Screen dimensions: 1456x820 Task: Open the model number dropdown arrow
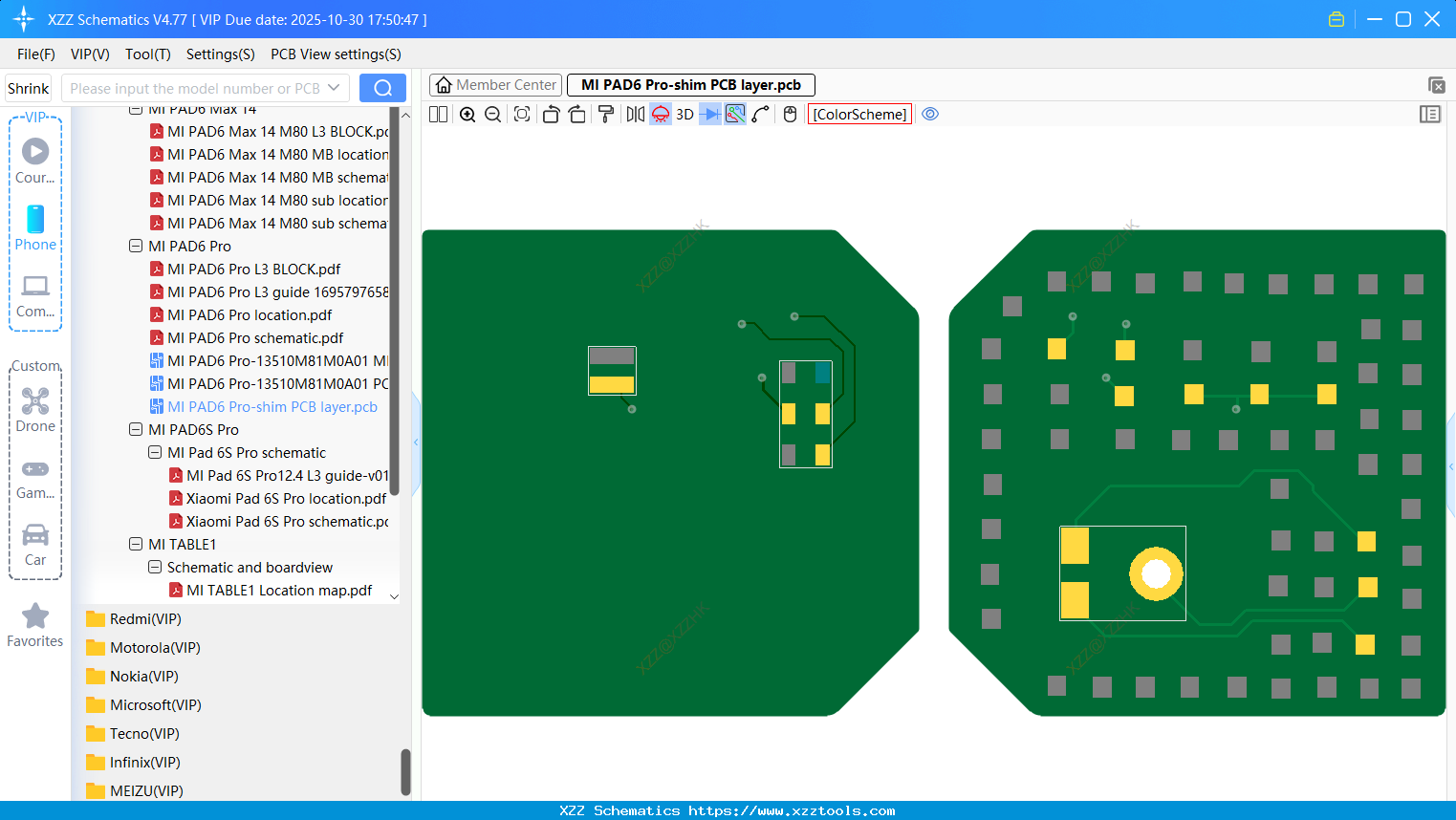tap(332, 87)
